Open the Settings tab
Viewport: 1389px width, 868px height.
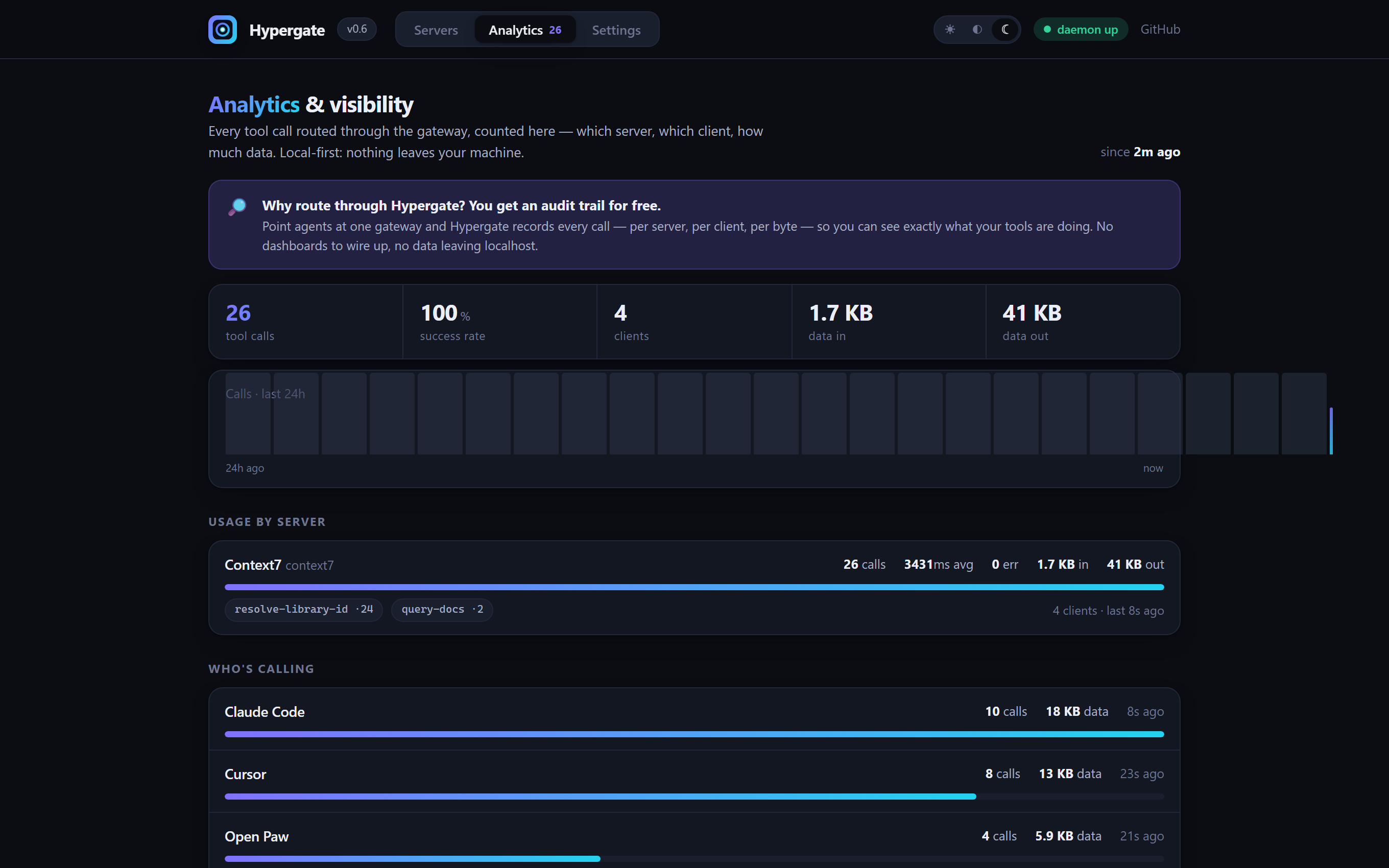(616, 30)
